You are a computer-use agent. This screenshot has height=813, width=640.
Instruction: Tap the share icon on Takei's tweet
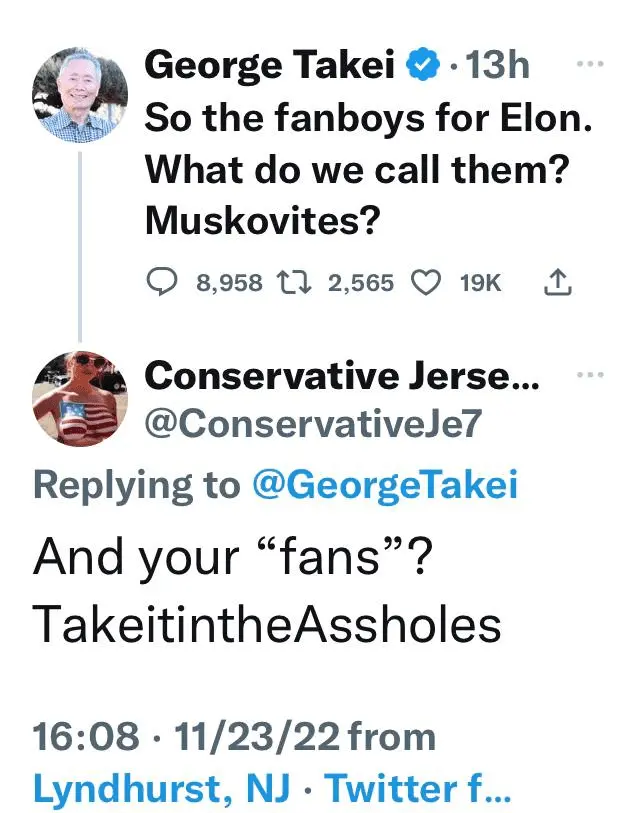(556, 283)
